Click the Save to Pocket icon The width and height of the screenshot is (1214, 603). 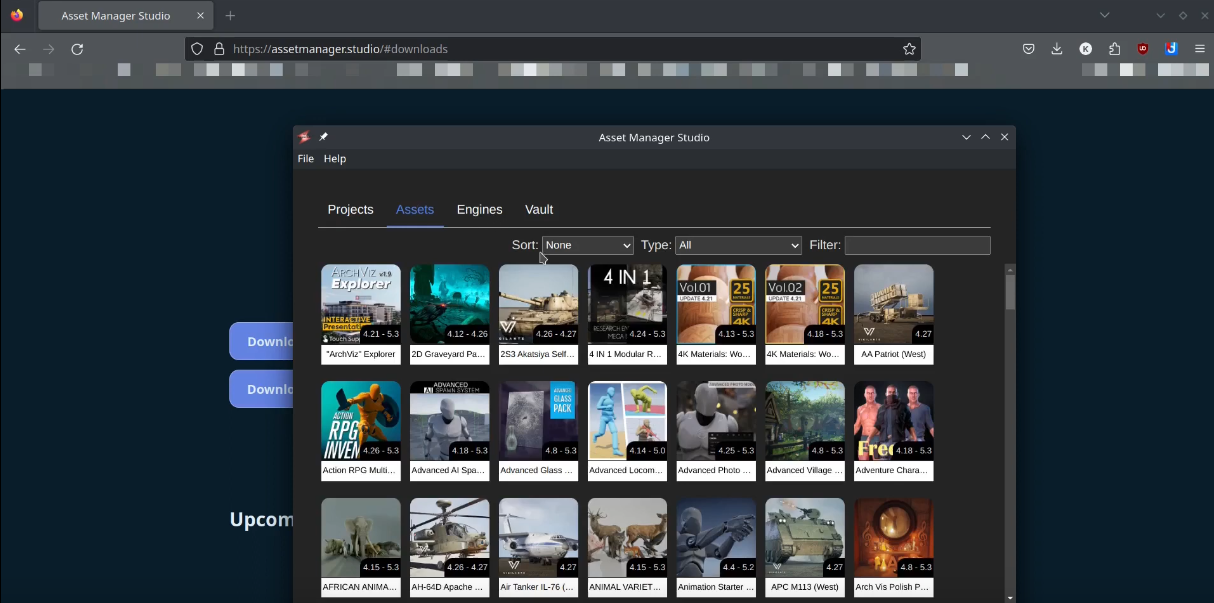coord(1028,49)
